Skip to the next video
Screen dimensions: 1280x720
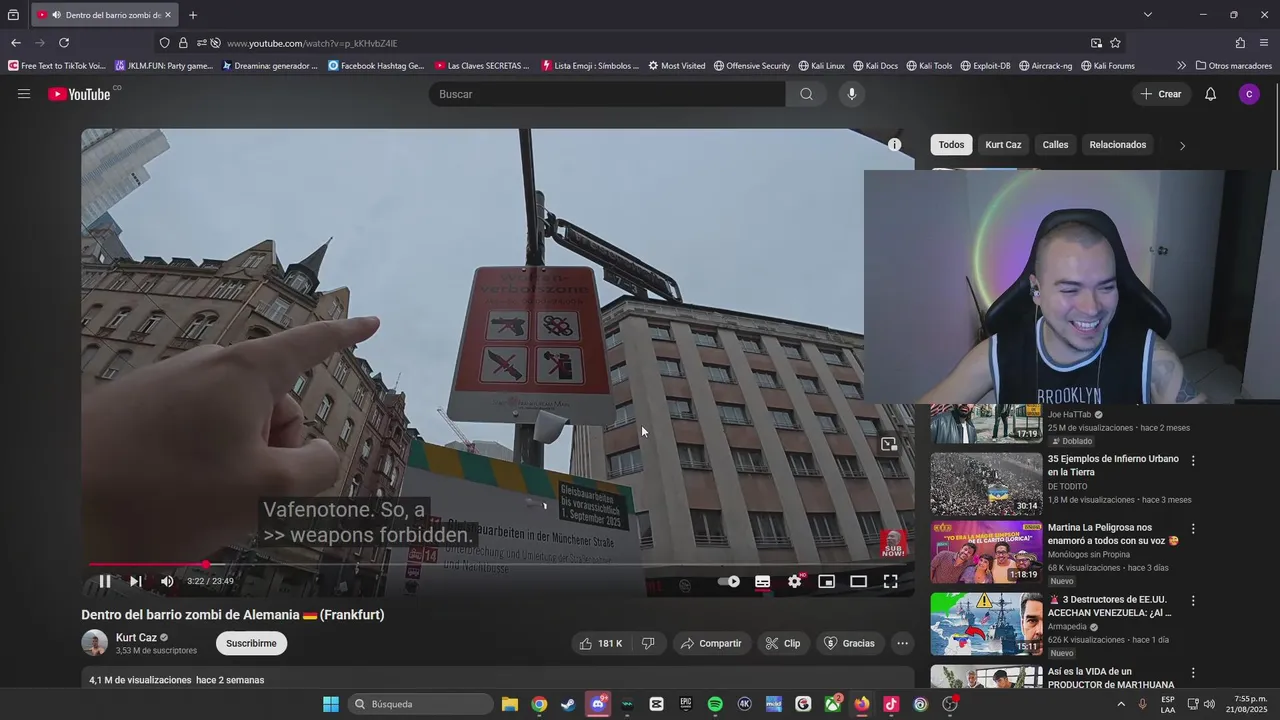click(x=136, y=581)
